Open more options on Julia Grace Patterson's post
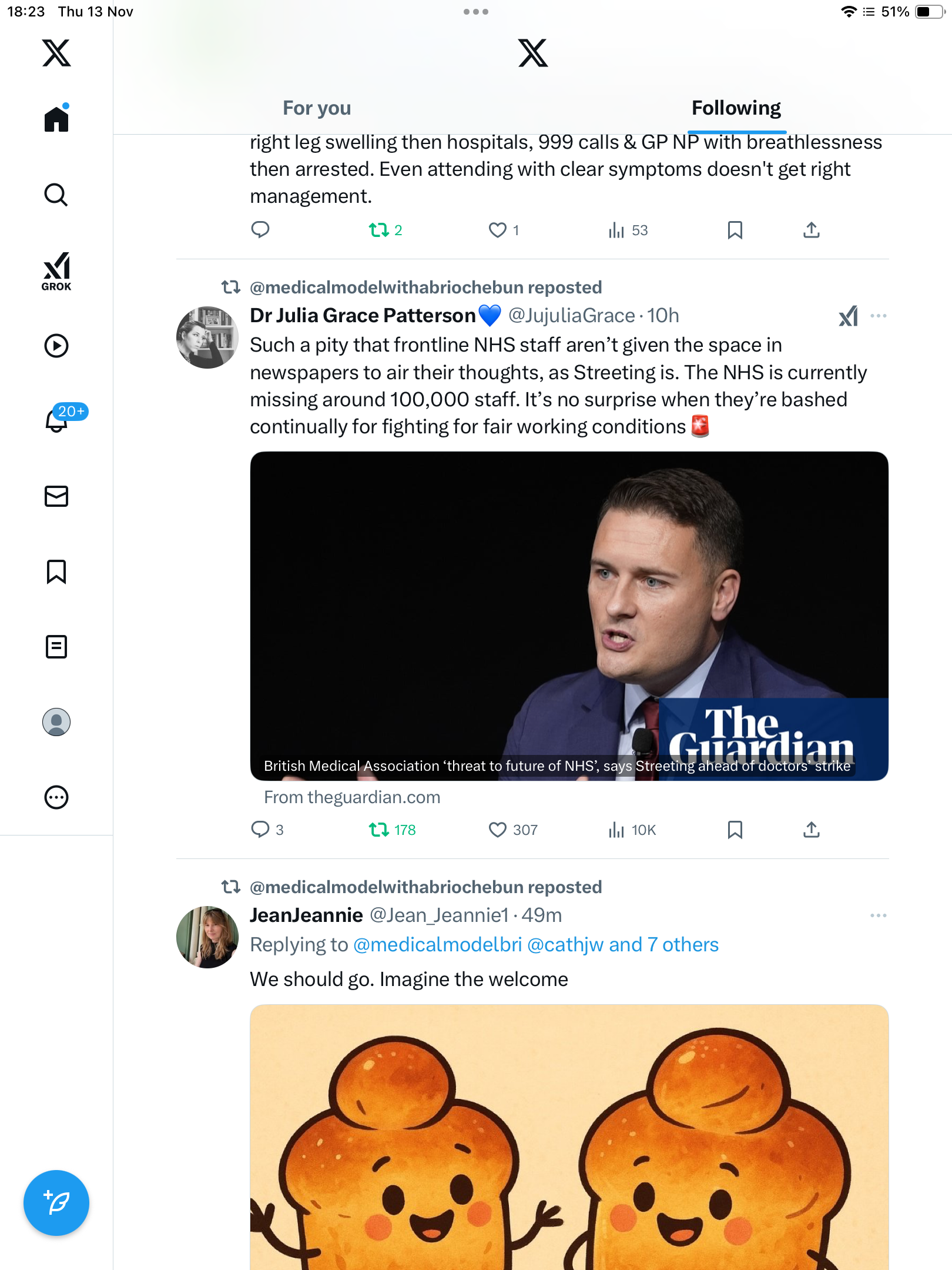The height and width of the screenshot is (1270, 952). point(879,316)
